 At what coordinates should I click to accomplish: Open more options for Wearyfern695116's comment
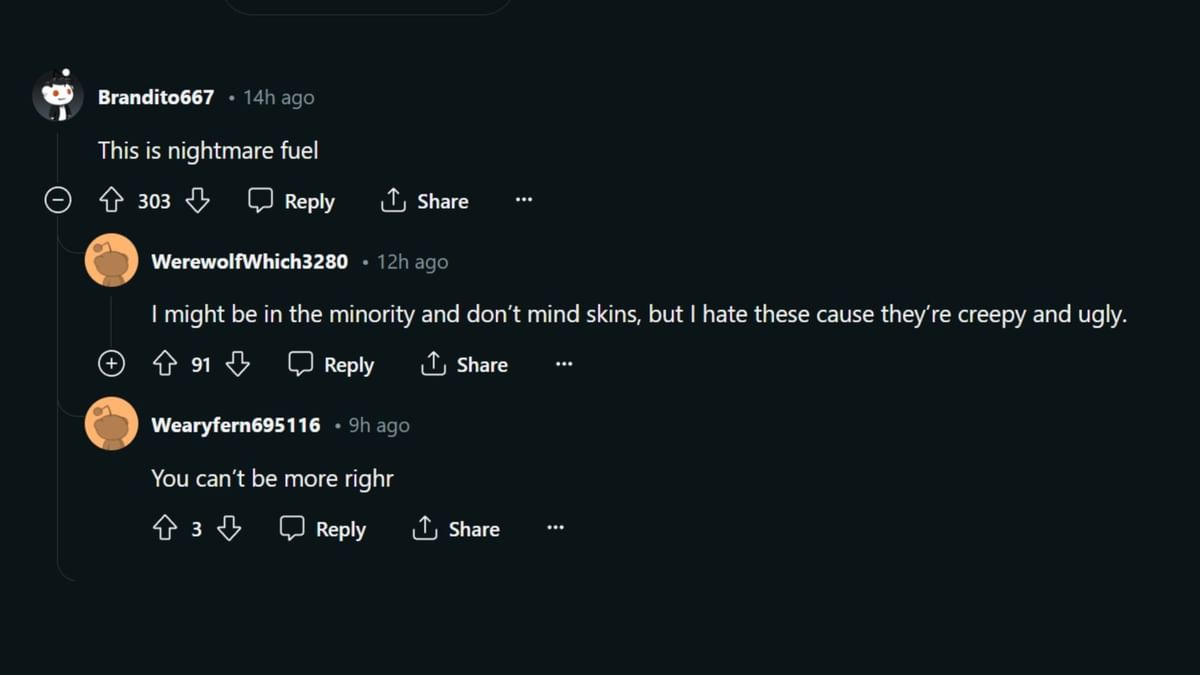pyautogui.click(x=555, y=529)
